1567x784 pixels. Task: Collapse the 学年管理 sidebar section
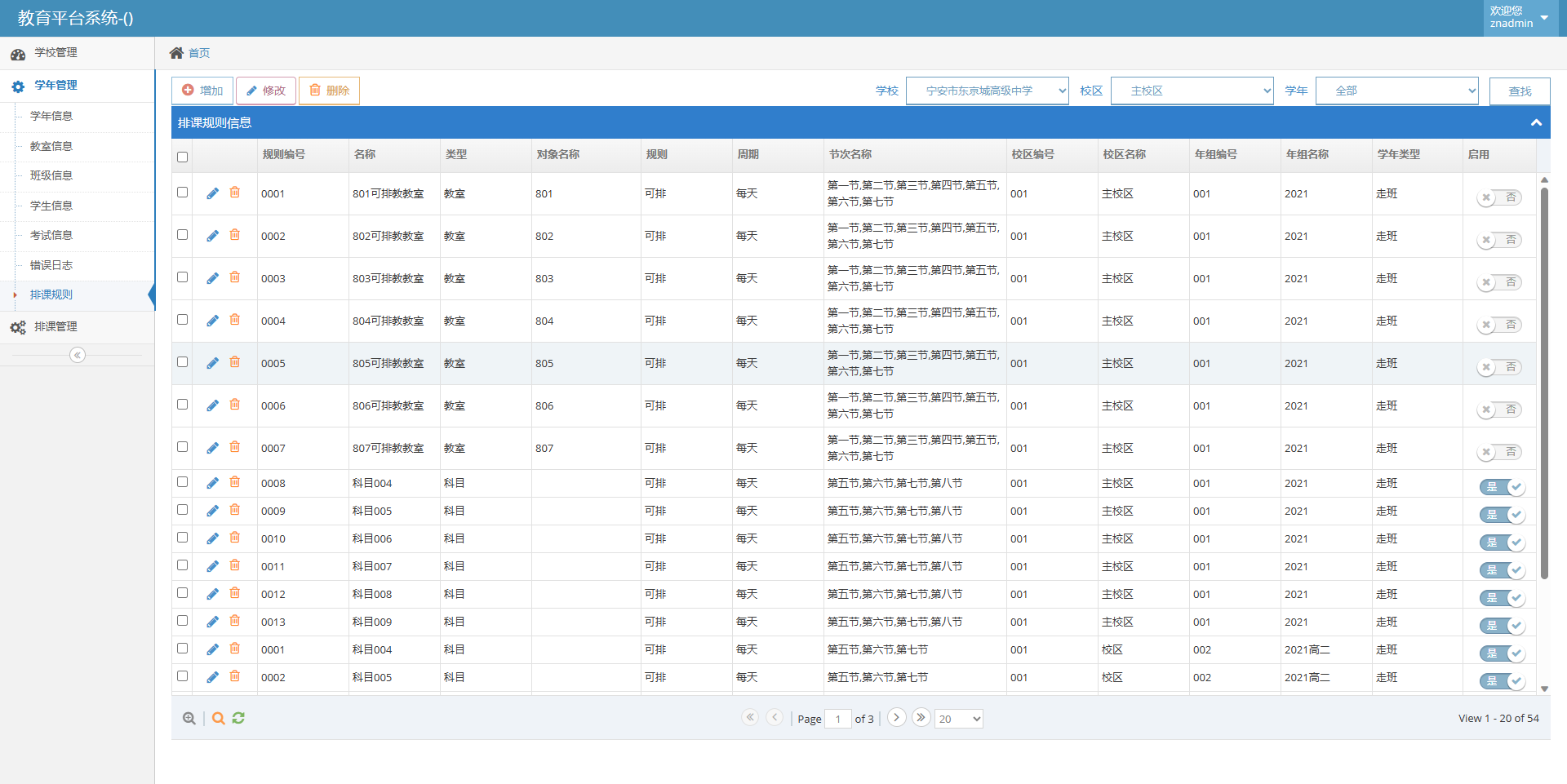(78, 86)
